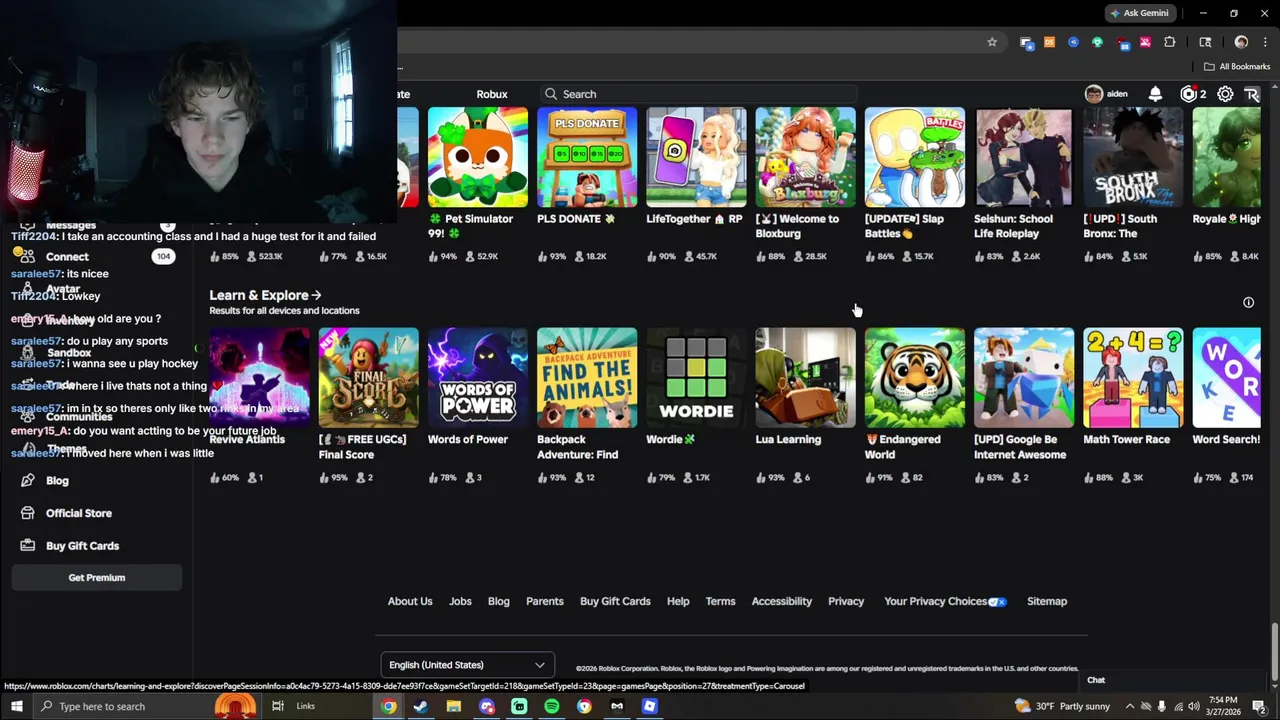
Task: Click the Roblox Search field
Action: (x=698, y=94)
